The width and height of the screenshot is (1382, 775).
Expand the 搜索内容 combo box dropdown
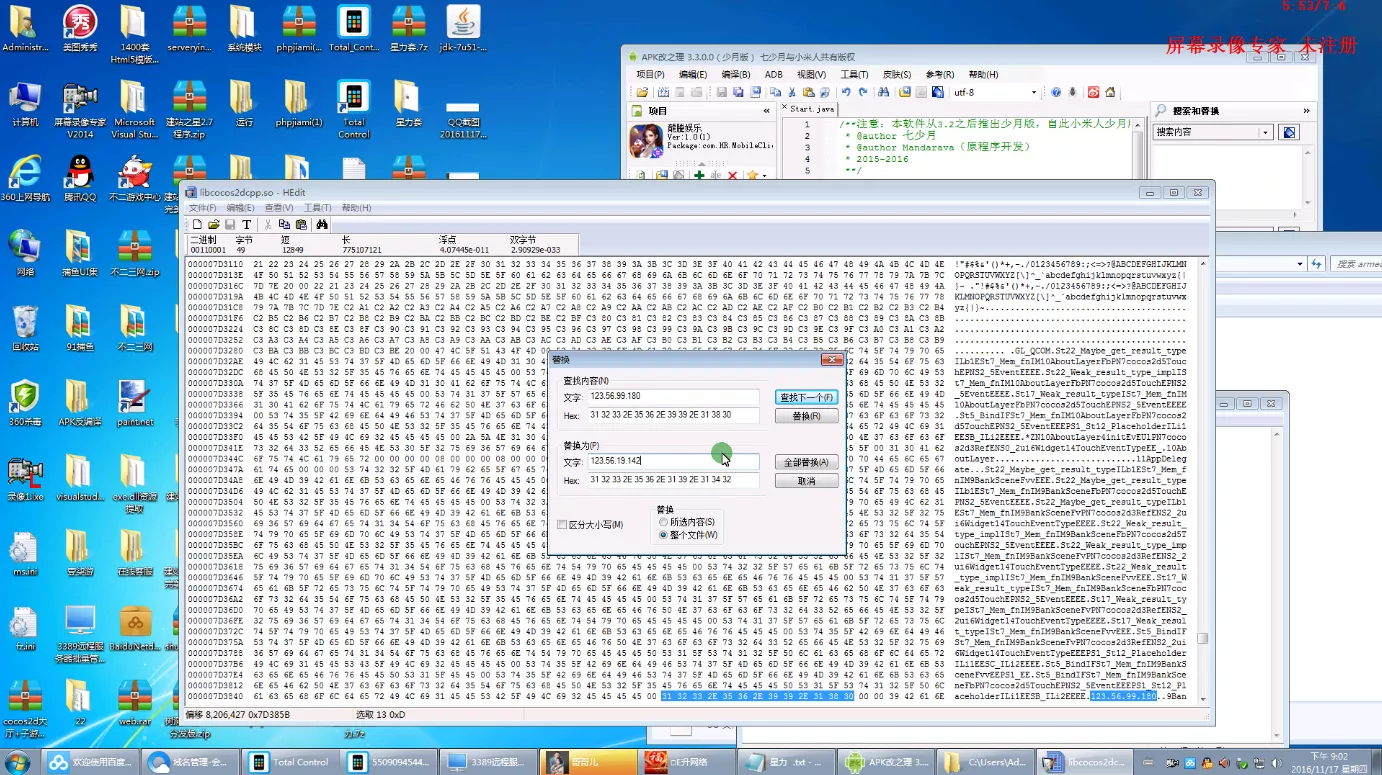1265,132
